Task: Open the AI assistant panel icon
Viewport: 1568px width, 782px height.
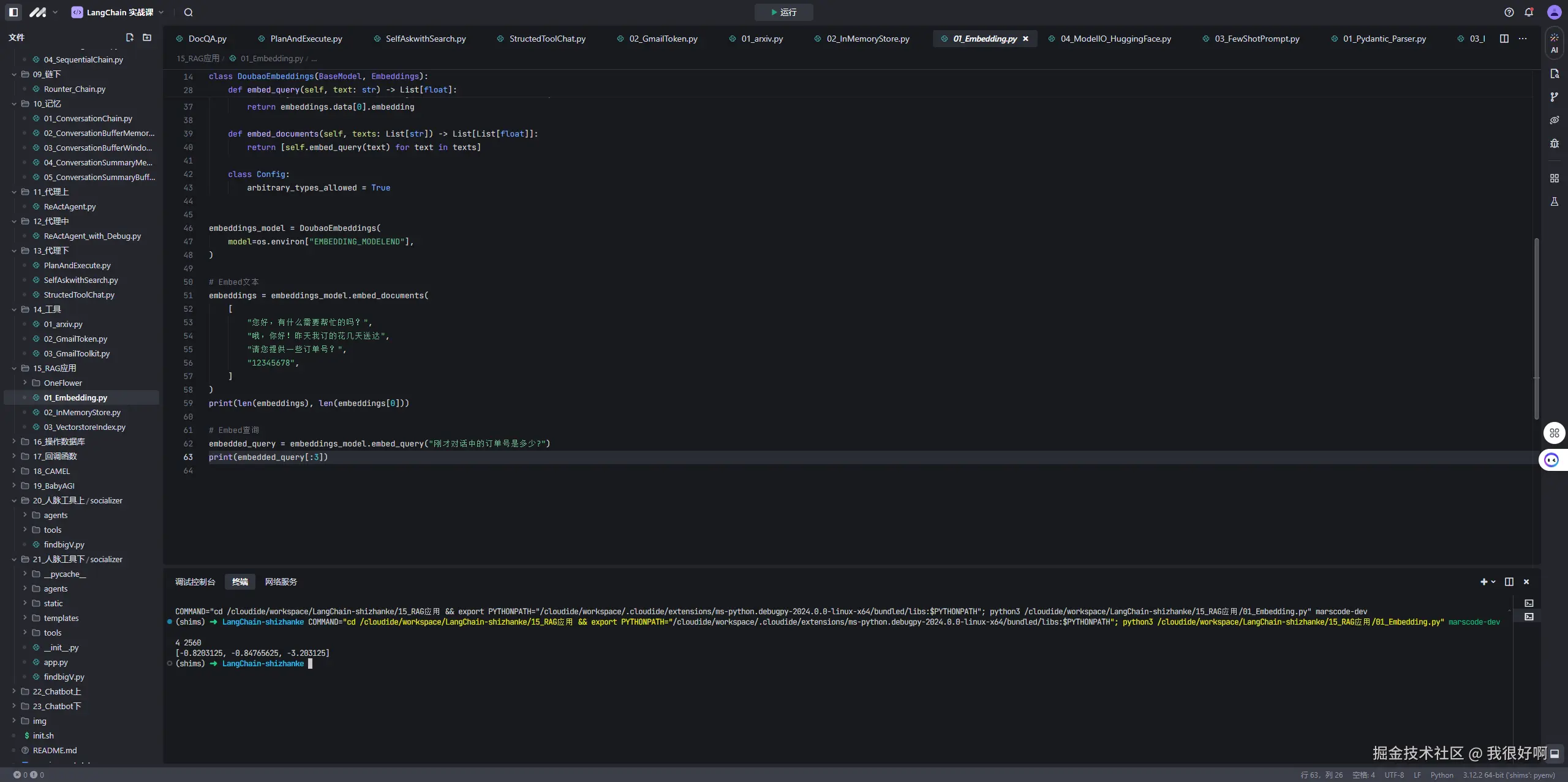Action: click(1554, 43)
